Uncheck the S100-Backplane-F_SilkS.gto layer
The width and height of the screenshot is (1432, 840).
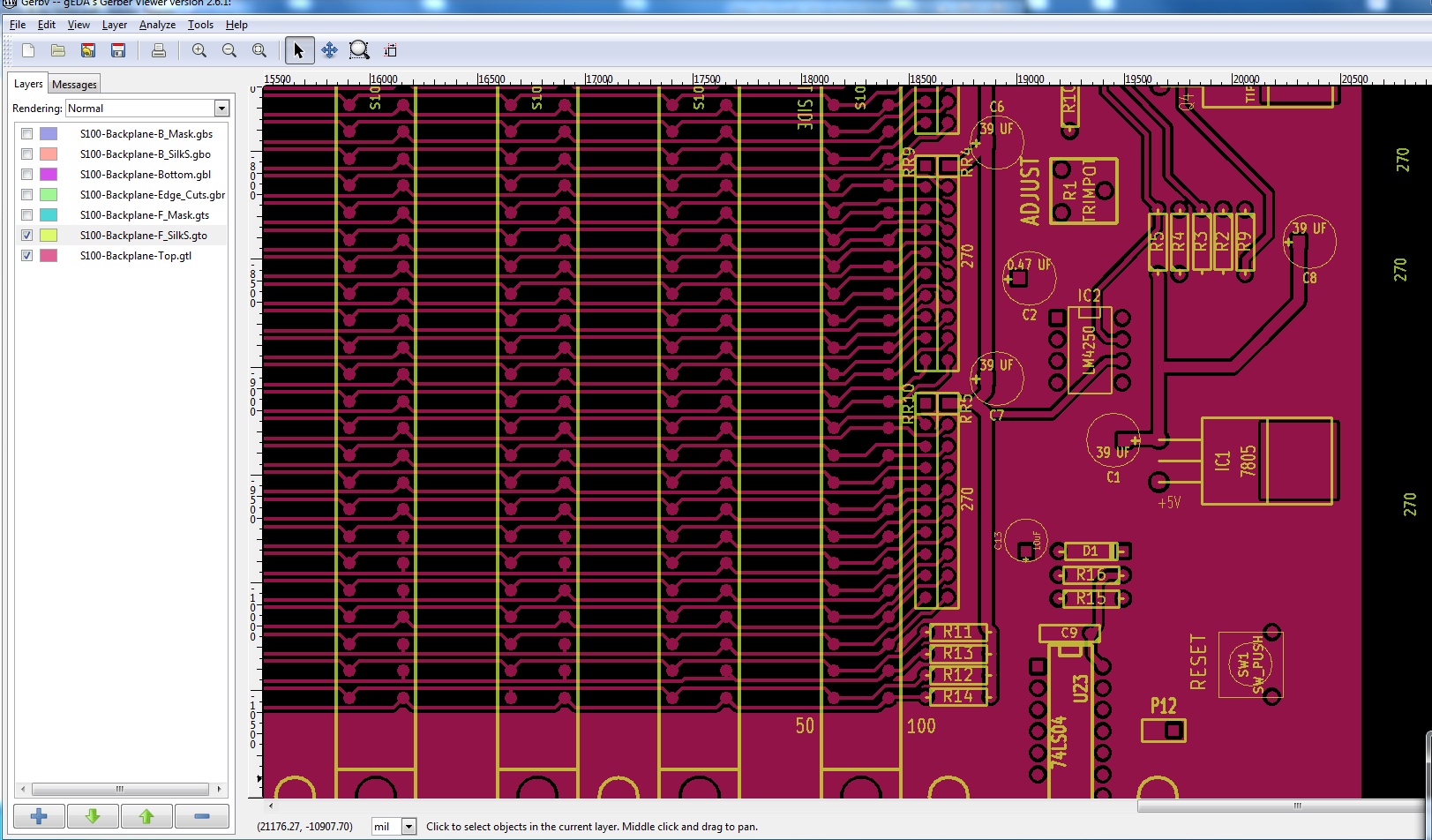coord(27,236)
